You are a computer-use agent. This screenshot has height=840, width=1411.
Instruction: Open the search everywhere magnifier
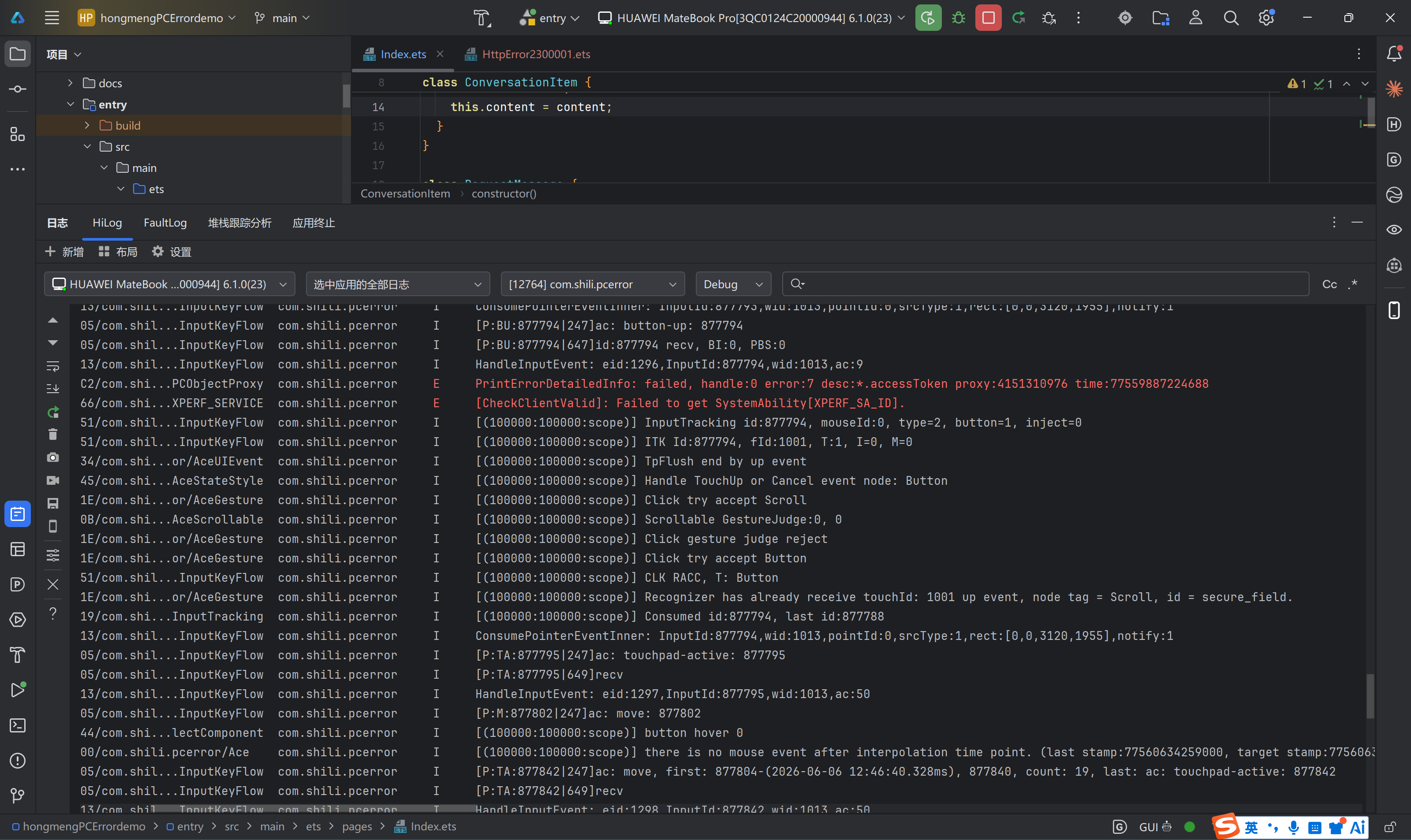pos(1231,18)
